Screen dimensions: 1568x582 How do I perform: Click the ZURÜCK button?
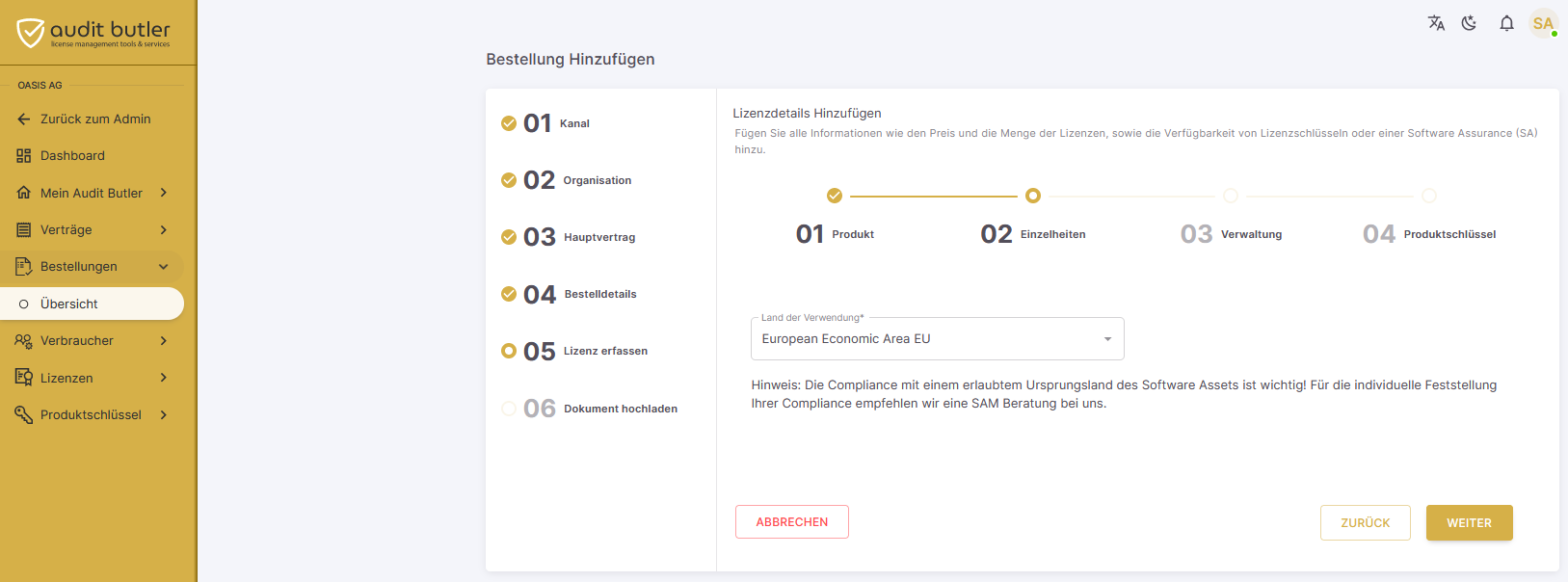1365,523
